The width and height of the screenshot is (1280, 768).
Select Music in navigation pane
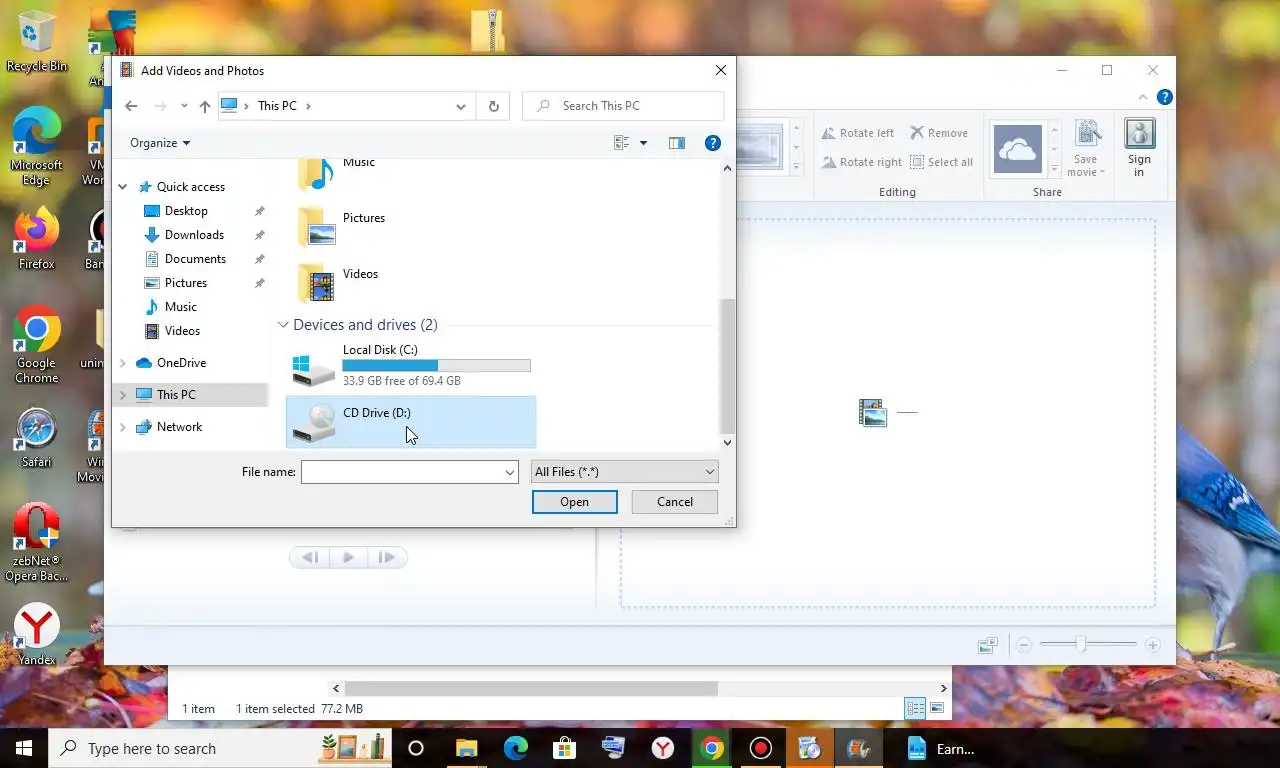pos(181,307)
